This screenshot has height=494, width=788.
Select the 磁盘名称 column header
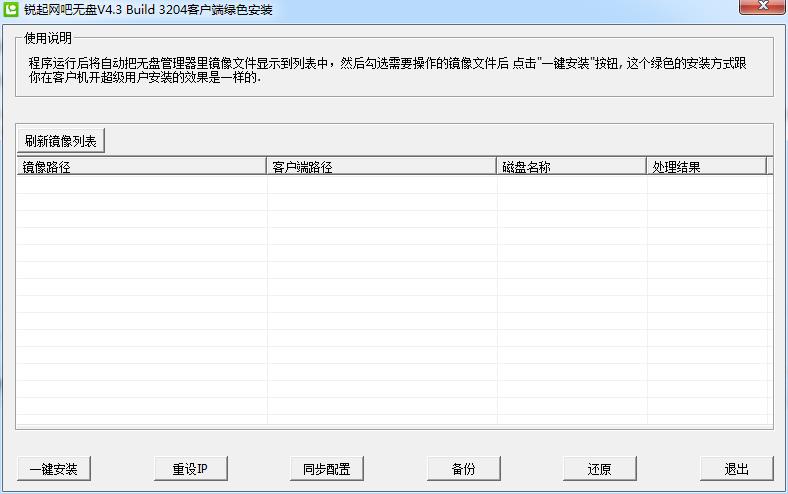point(571,166)
